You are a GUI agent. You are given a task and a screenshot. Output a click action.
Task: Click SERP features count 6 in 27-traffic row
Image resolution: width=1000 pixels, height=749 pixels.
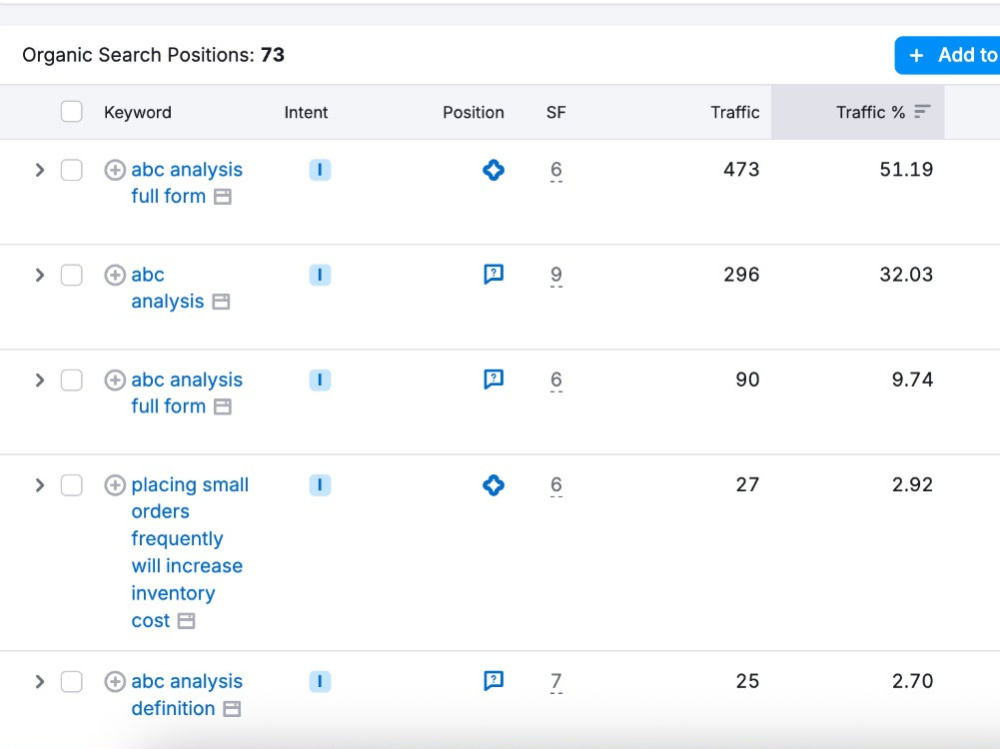tap(556, 485)
